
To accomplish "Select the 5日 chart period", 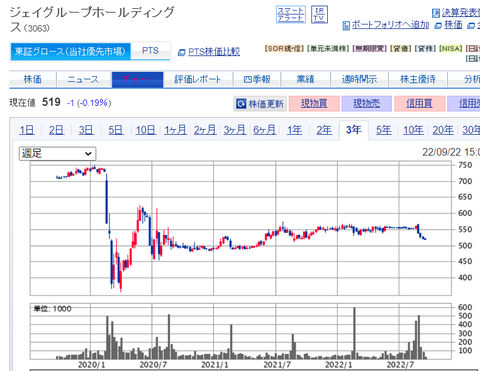I will click(116, 130).
